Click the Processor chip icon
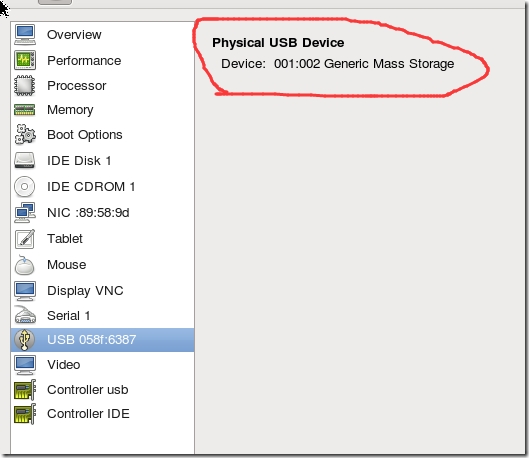Screen dimensions: 529x458 pyautogui.click(x=25, y=85)
